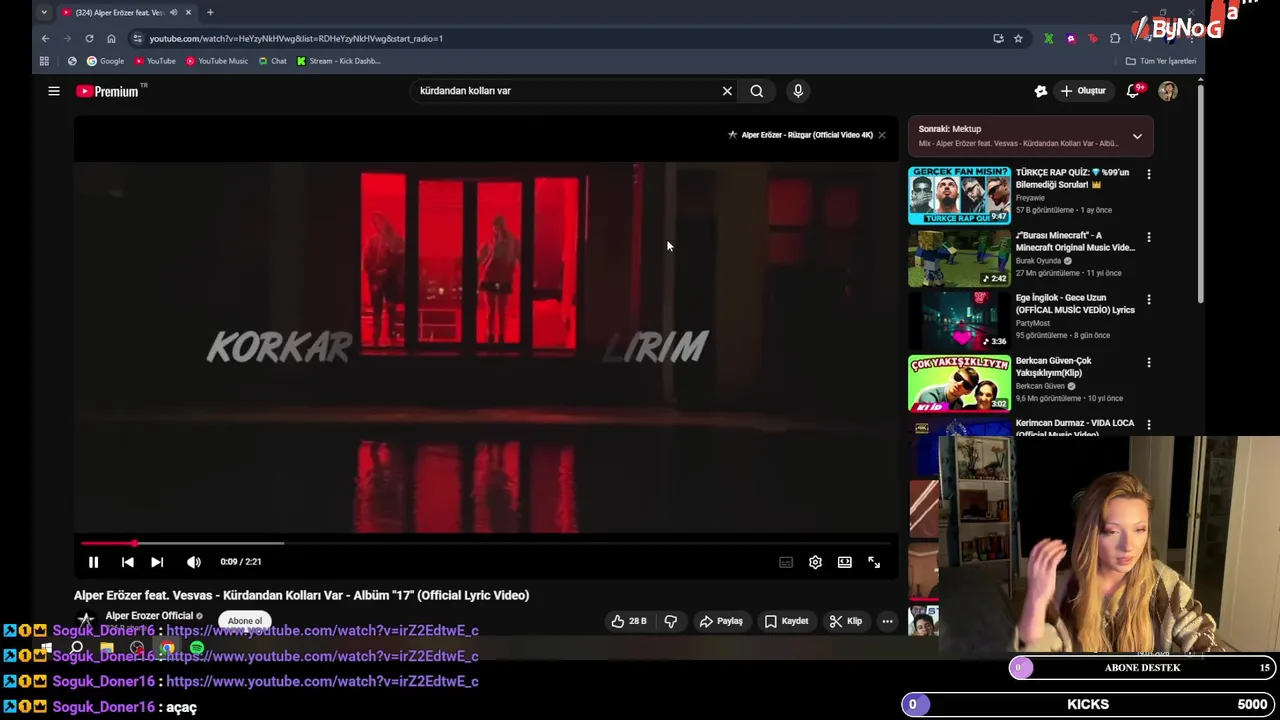
Task: Switch to theater mode view
Action: pyautogui.click(x=845, y=562)
